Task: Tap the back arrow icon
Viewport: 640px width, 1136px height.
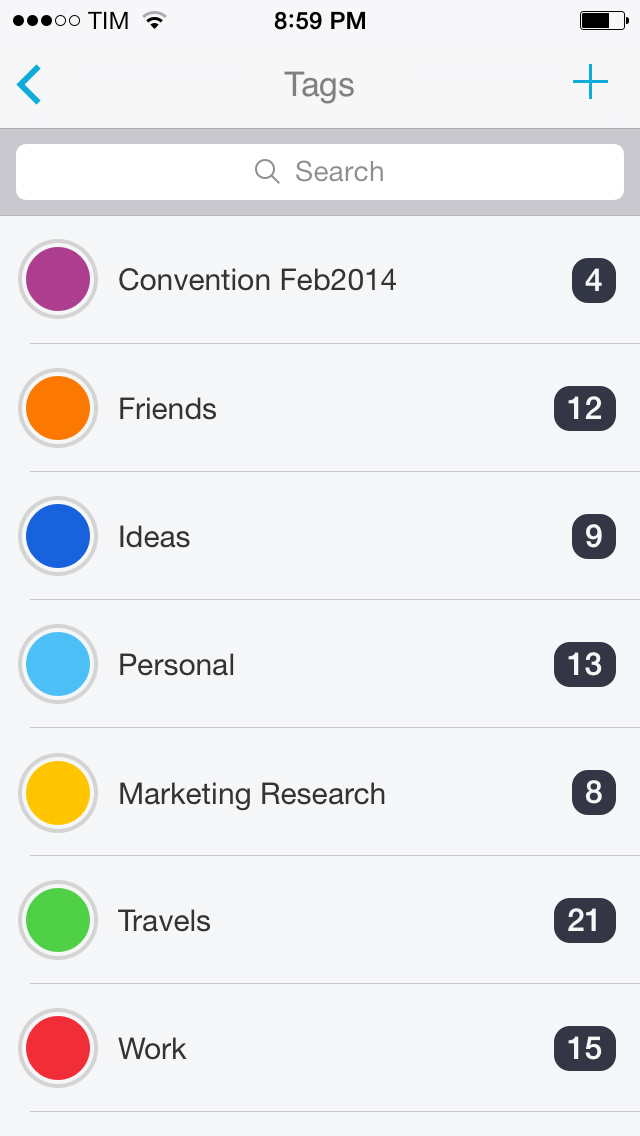Action: (x=30, y=85)
